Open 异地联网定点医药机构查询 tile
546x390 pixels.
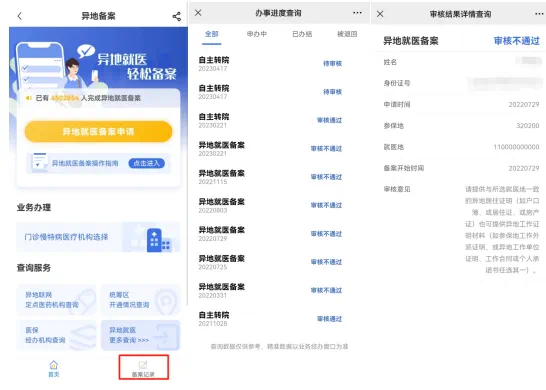[56, 300]
